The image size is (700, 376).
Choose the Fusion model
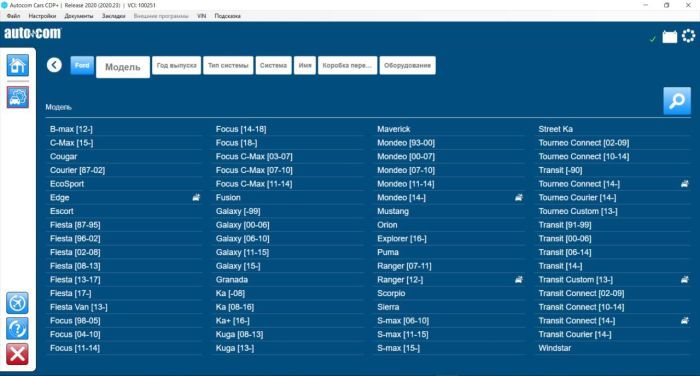click(x=228, y=197)
